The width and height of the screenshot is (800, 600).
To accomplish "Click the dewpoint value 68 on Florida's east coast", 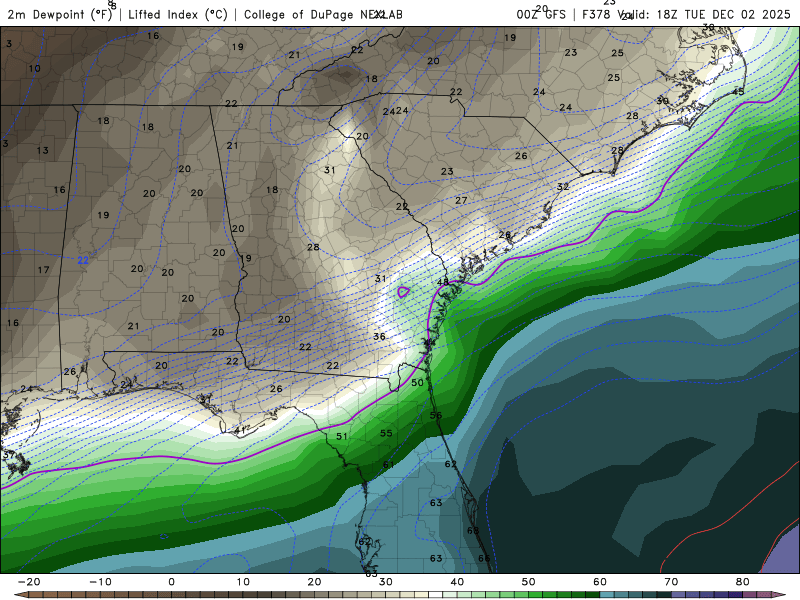I will tap(473, 531).
